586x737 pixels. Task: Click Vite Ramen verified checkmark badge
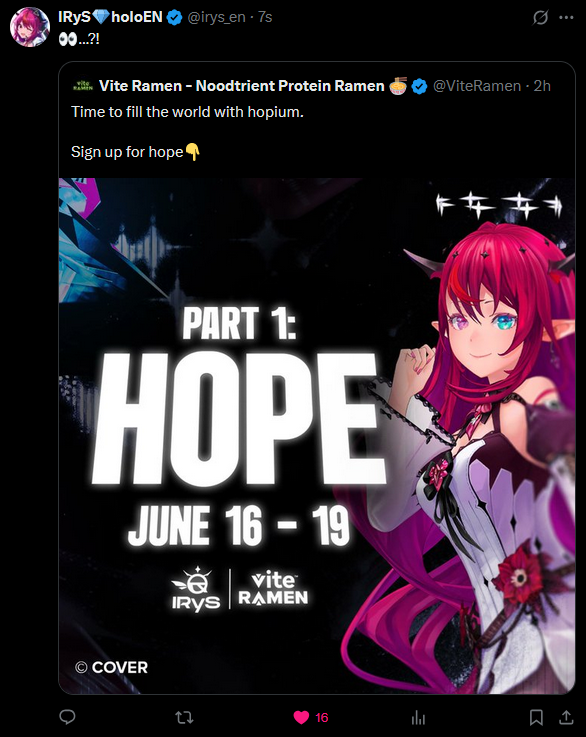click(x=419, y=86)
